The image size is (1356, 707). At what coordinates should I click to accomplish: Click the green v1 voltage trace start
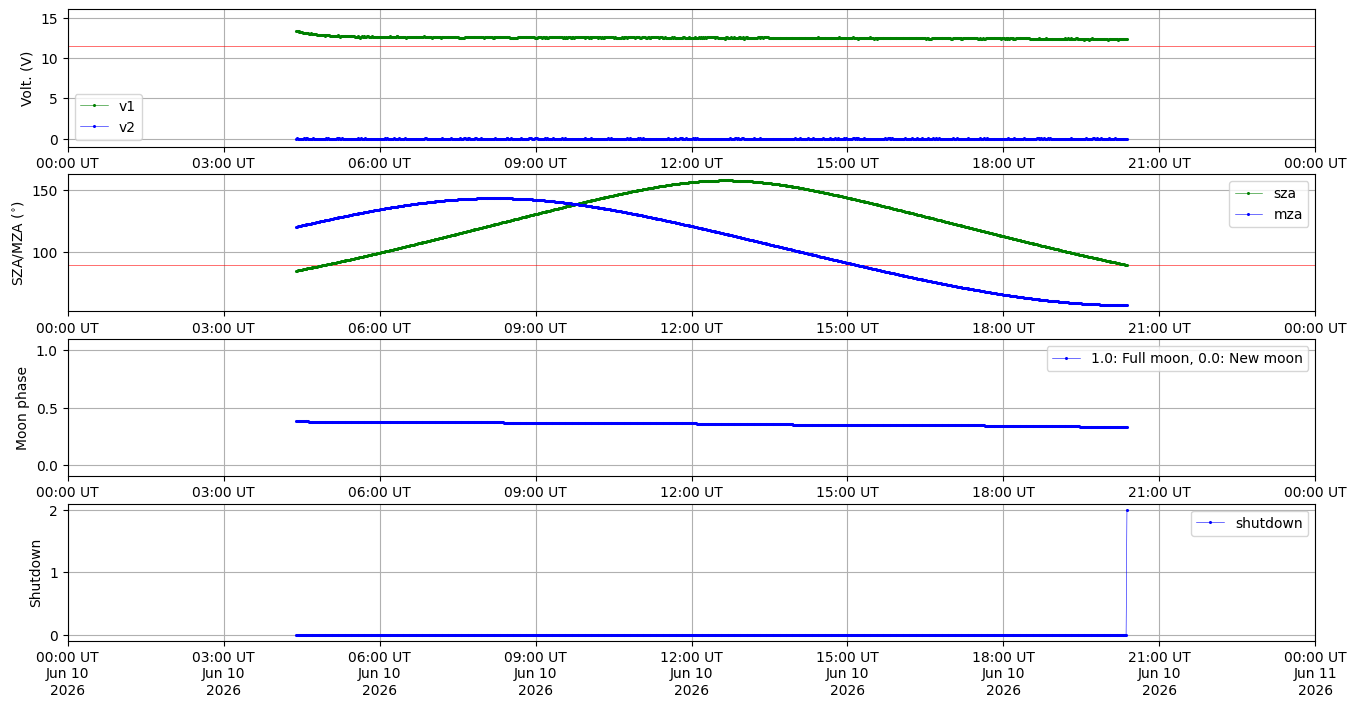(297, 31)
